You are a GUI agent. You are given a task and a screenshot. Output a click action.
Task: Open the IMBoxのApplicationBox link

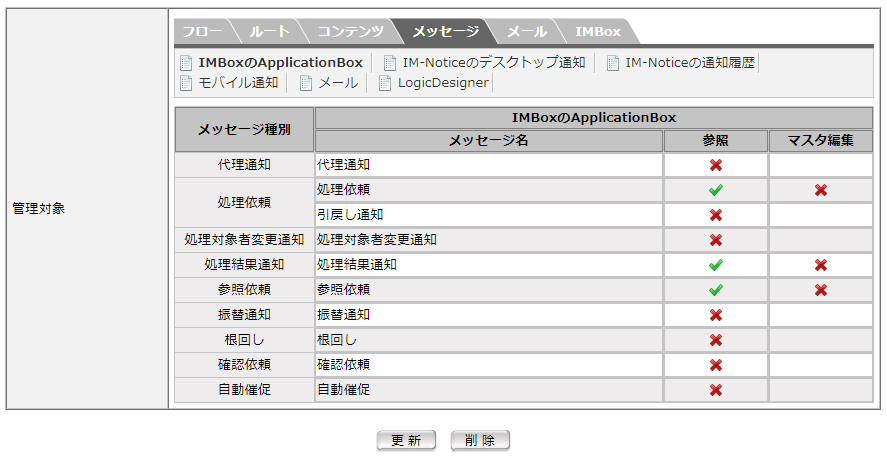pos(280,63)
